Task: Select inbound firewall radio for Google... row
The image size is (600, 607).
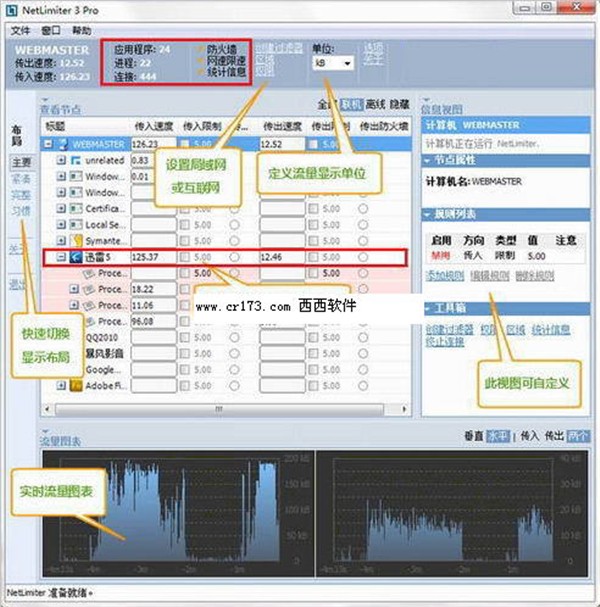Action: 234,370
